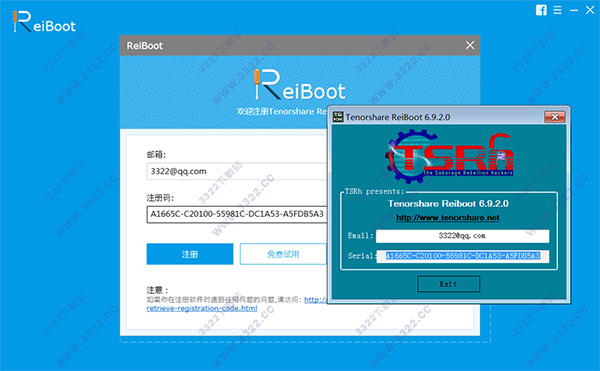This screenshot has width=600, height=371.
Task: Close the ReiBoot registration dialog
Action: [470, 46]
